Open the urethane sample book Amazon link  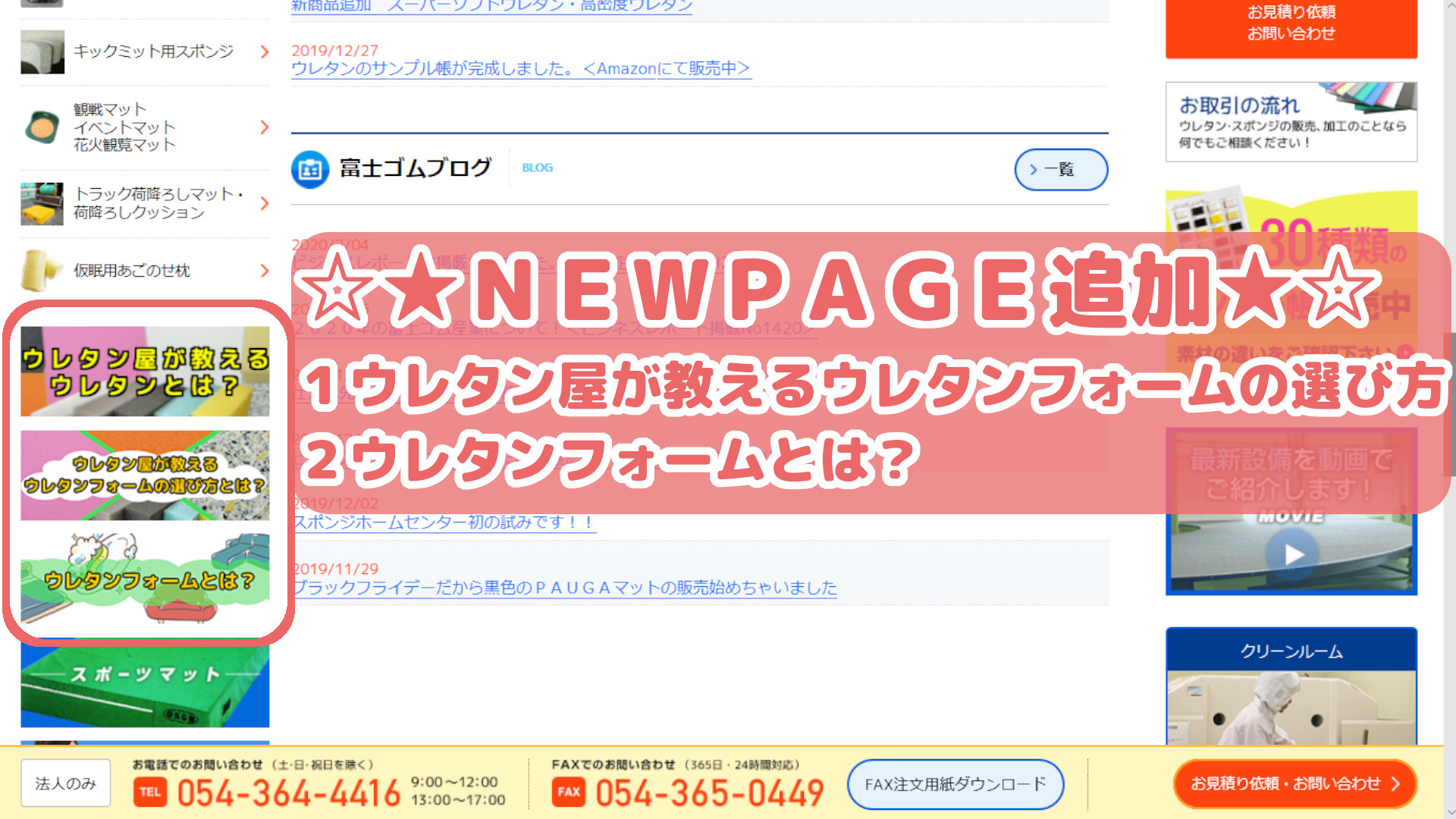[x=520, y=69]
